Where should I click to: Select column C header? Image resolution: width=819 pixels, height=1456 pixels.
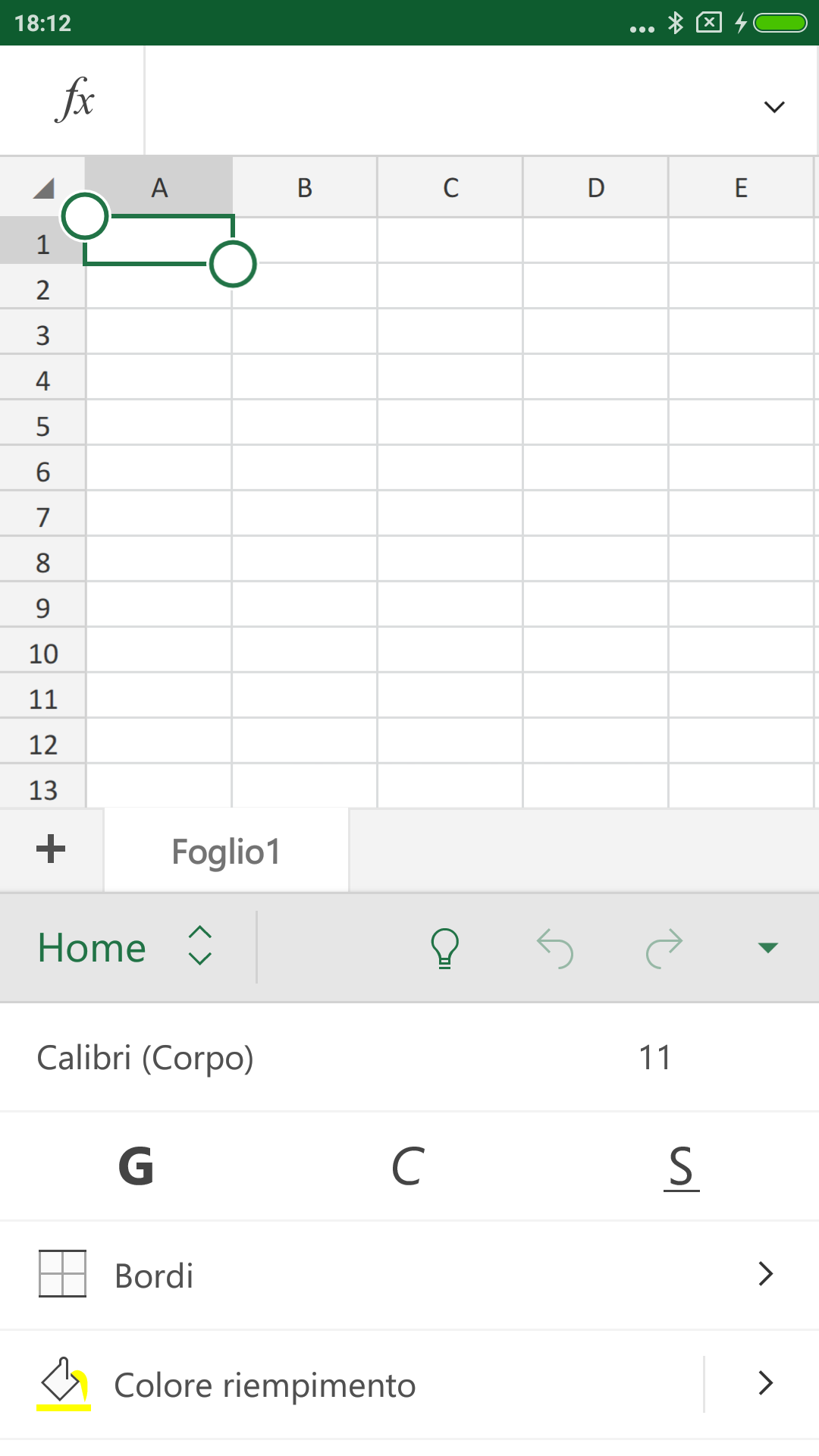[450, 187]
